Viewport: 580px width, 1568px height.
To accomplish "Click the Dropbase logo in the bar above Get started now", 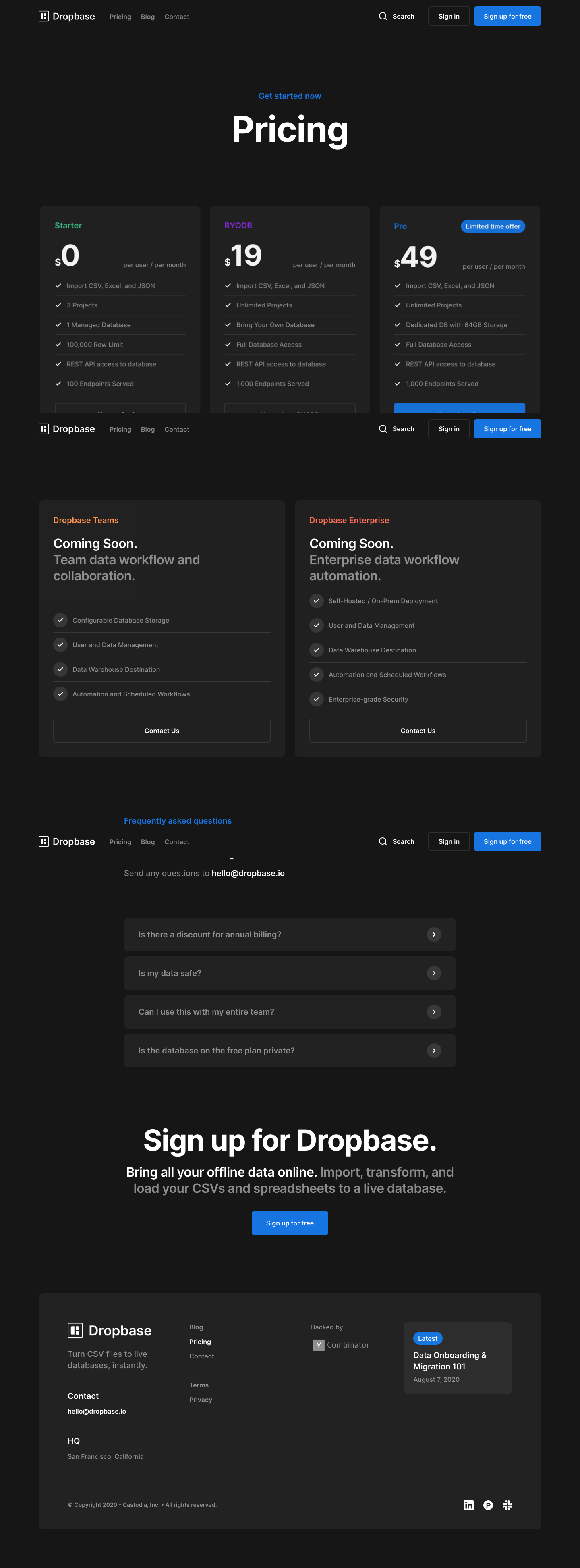I will click(67, 17).
